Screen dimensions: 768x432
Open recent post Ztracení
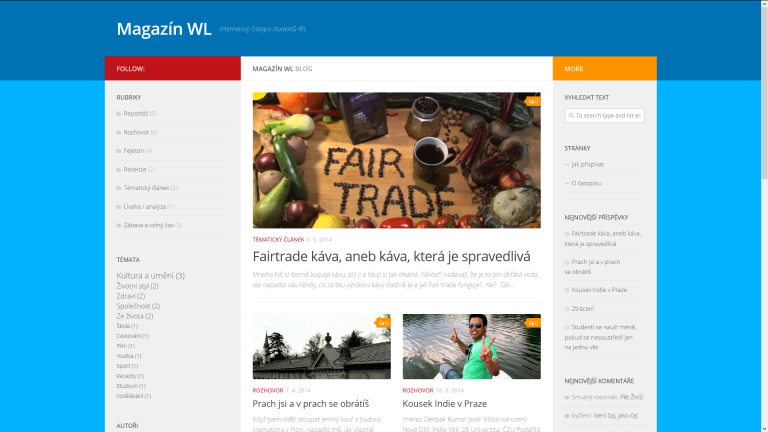tap(582, 309)
